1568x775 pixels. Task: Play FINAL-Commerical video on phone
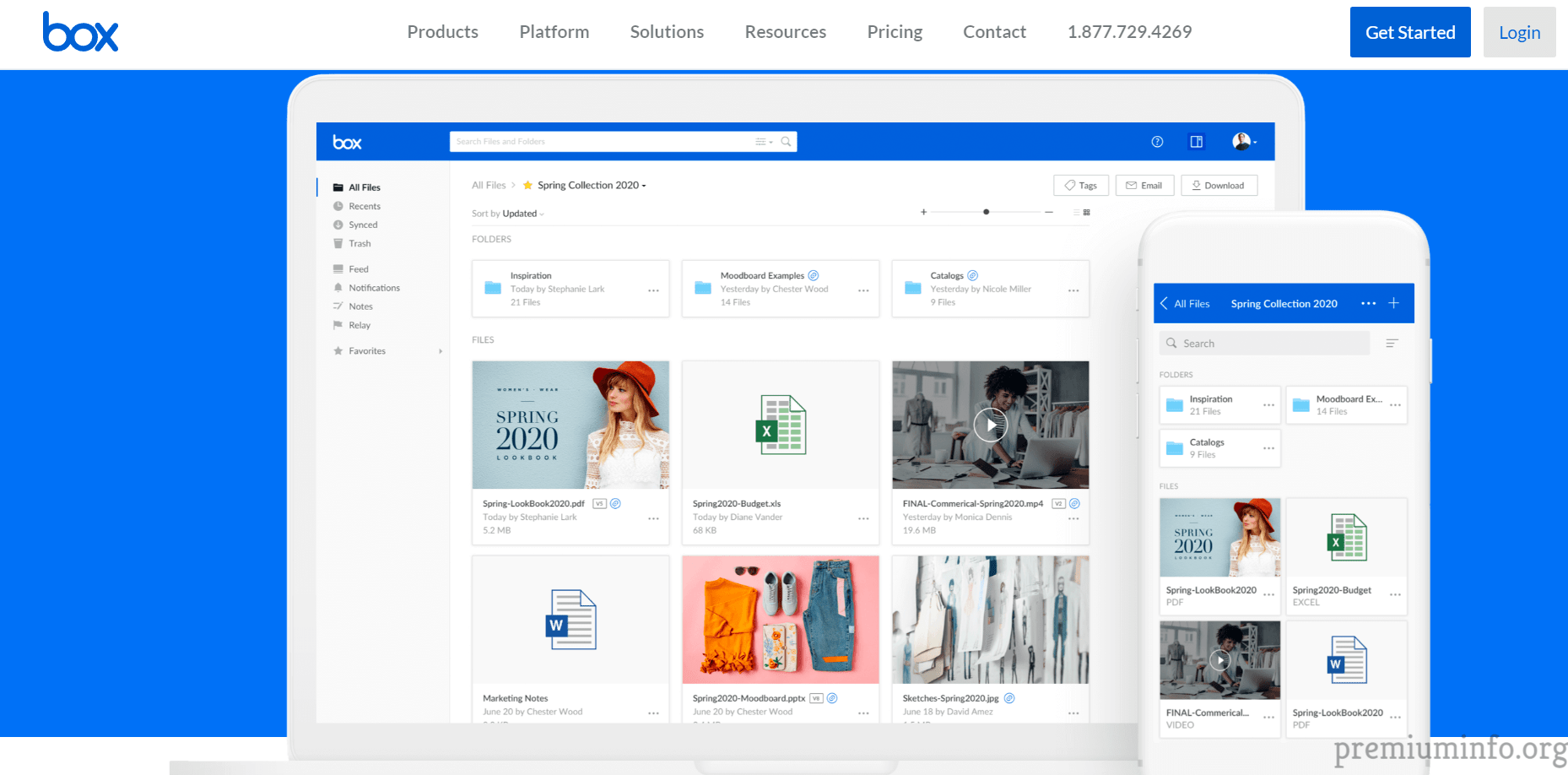tap(1219, 660)
